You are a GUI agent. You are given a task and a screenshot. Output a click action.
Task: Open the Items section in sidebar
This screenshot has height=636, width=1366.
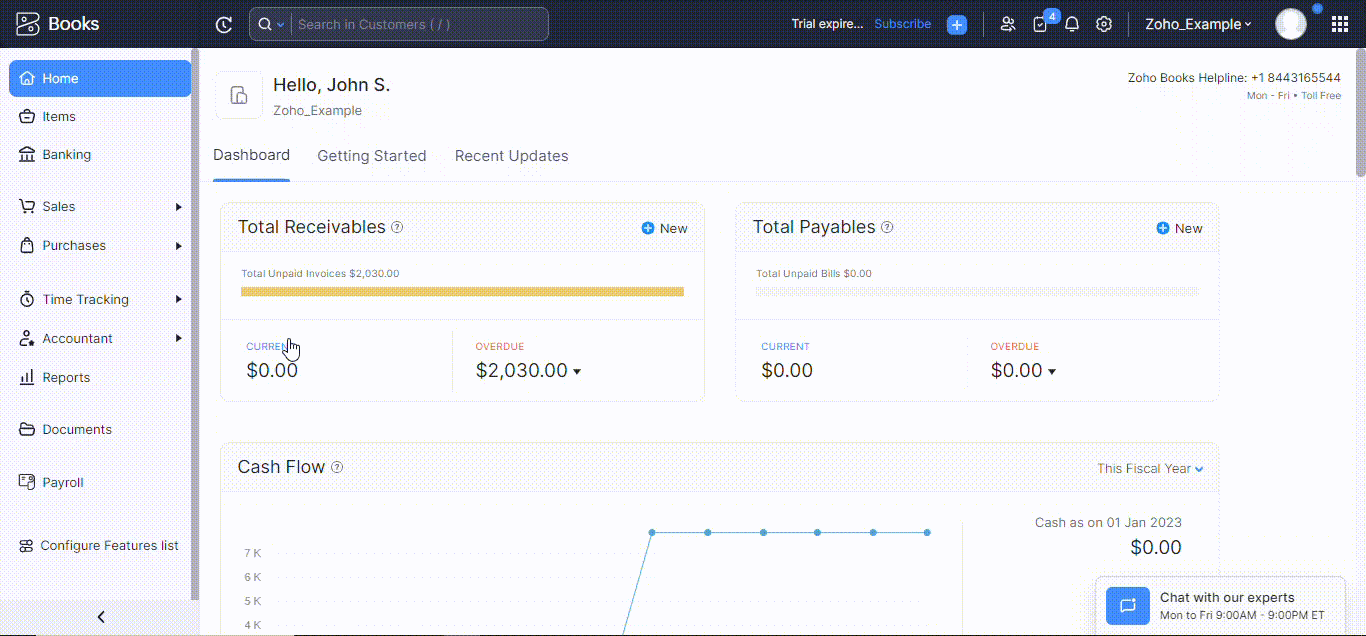(x=59, y=116)
